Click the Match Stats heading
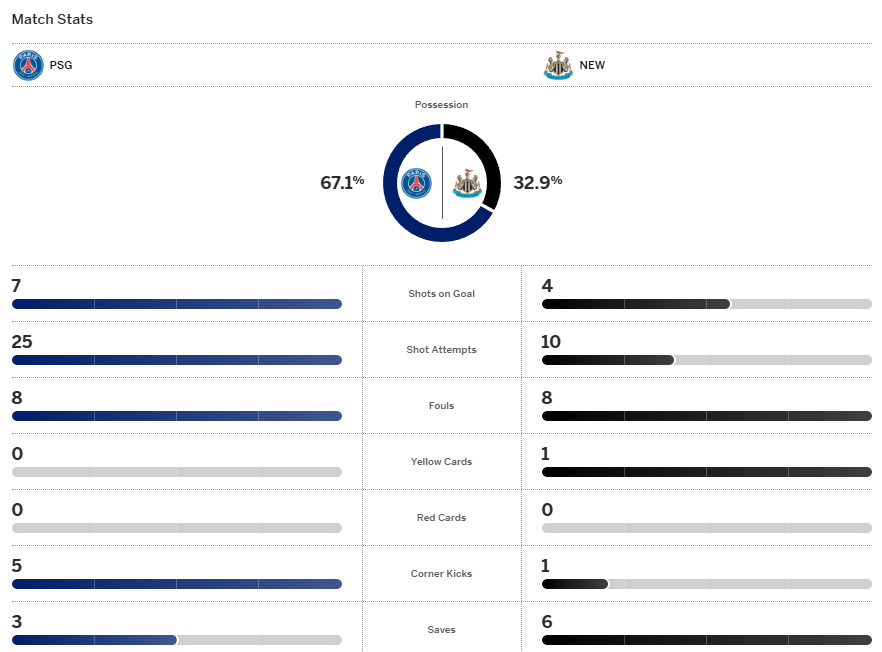This screenshot has width=882, height=652. [52, 19]
